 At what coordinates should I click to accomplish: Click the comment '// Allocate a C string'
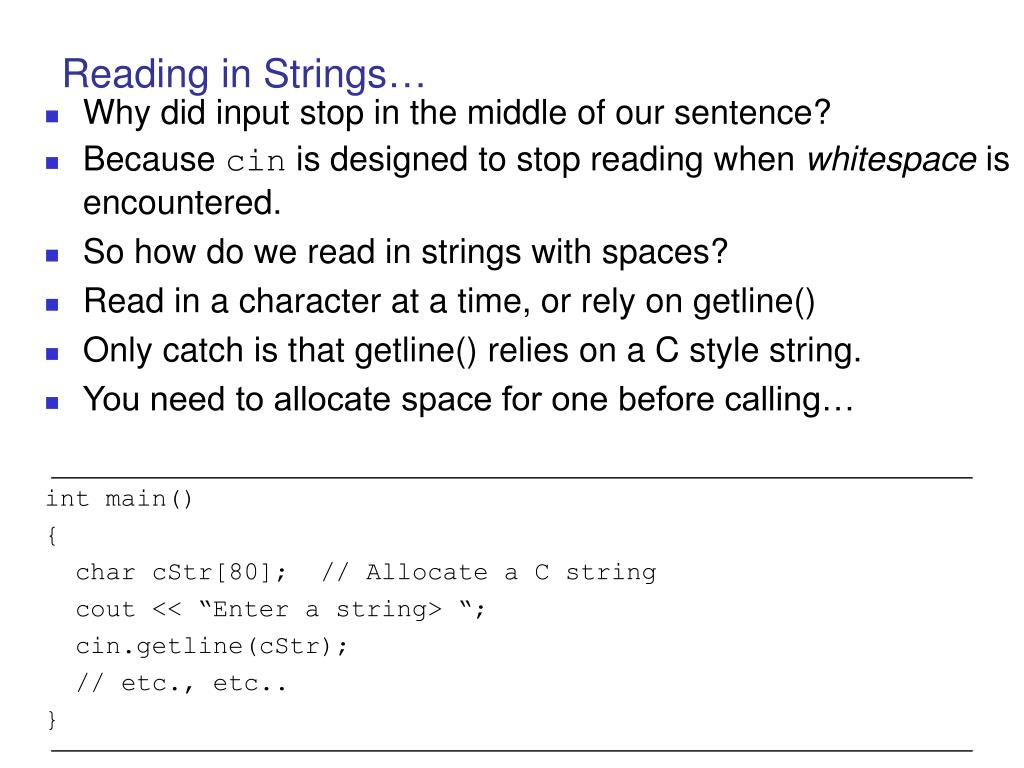[489, 573]
